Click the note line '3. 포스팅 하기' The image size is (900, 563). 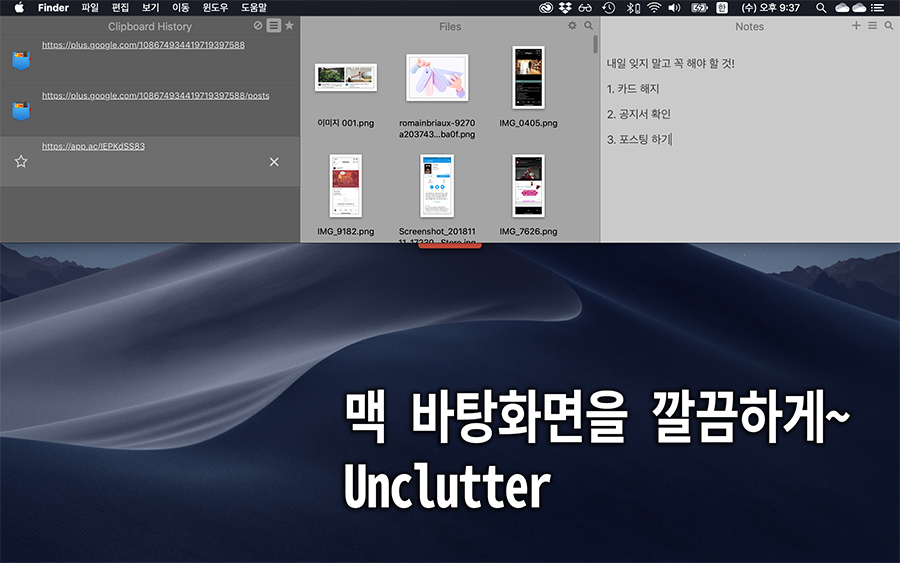pos(639,139)
